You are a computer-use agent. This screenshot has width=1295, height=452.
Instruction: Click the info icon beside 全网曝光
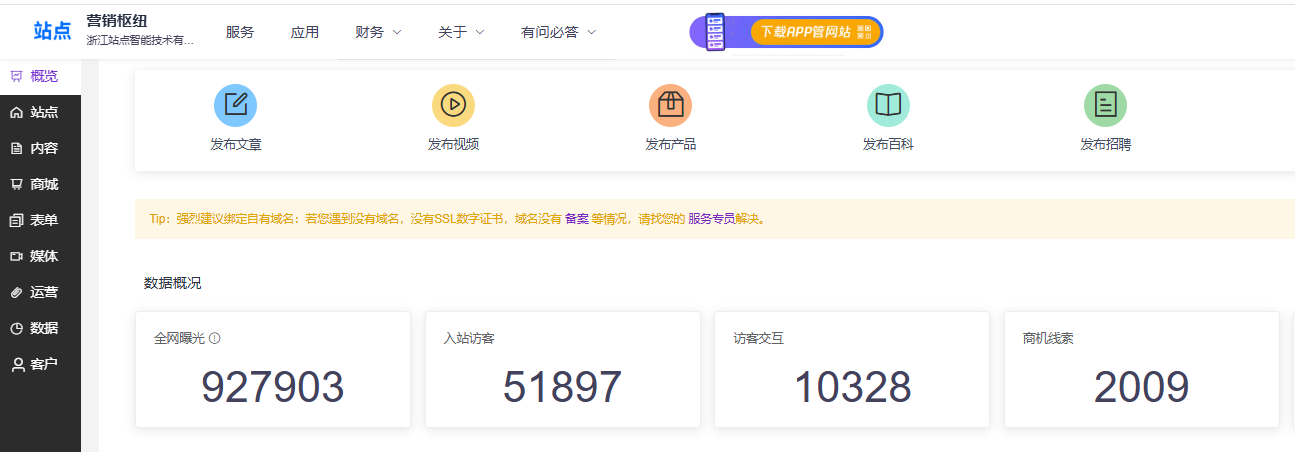pyautogui.click(x=215, y=338)
